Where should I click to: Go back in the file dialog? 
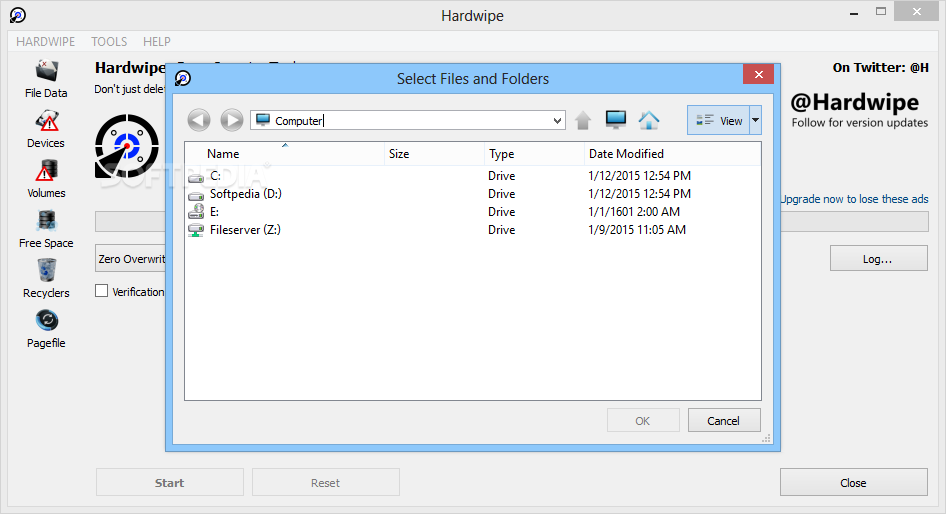click(199, 121)
